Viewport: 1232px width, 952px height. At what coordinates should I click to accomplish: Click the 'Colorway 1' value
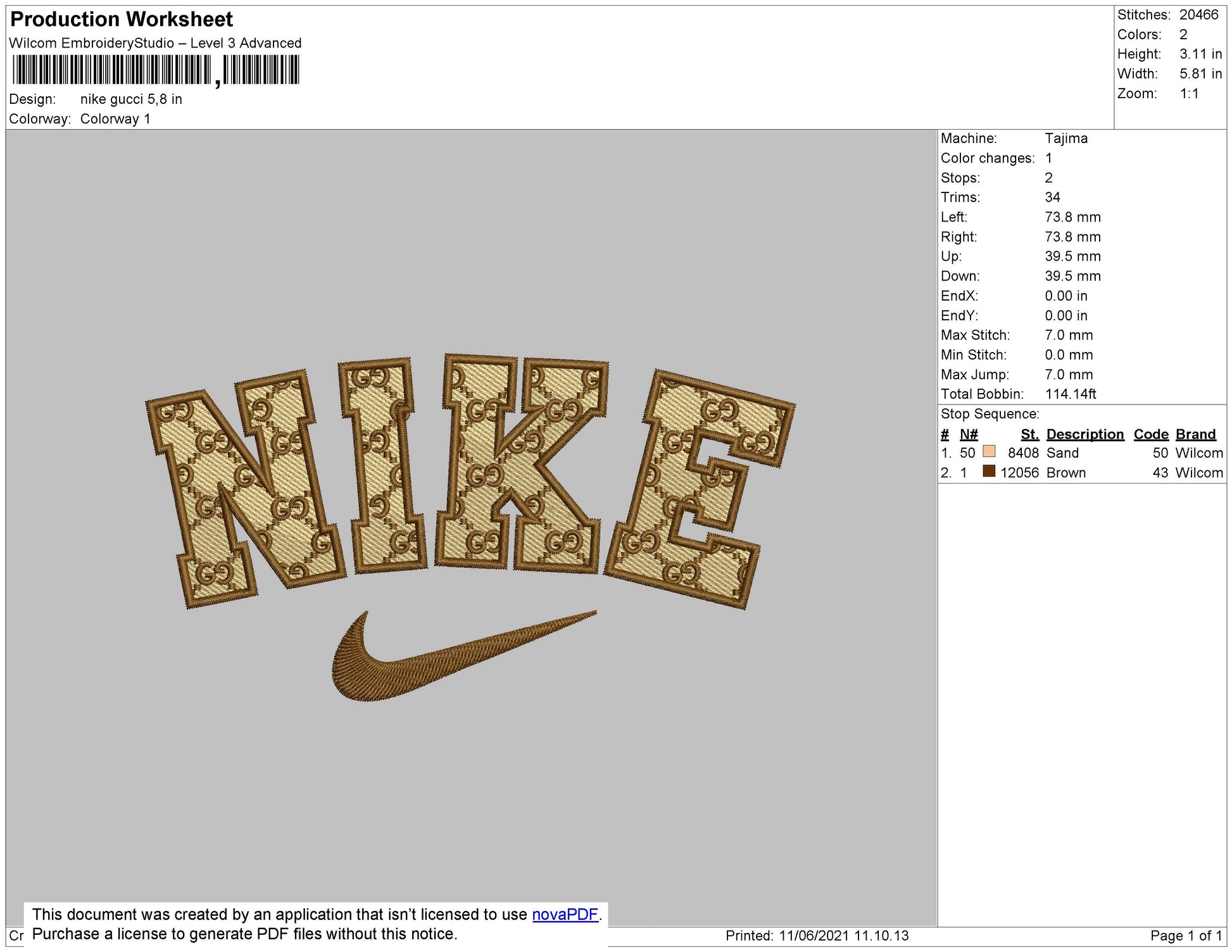tap(115, 119)
